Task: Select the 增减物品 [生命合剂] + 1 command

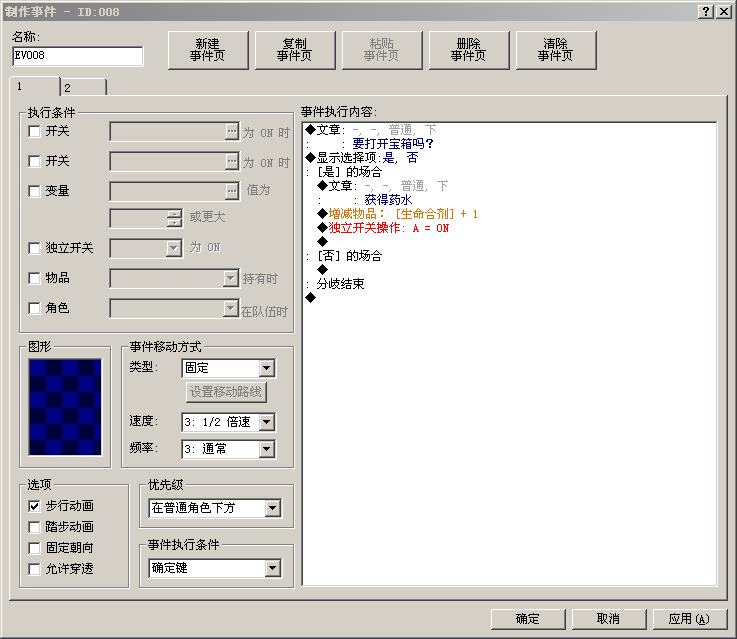Action: 398,214
